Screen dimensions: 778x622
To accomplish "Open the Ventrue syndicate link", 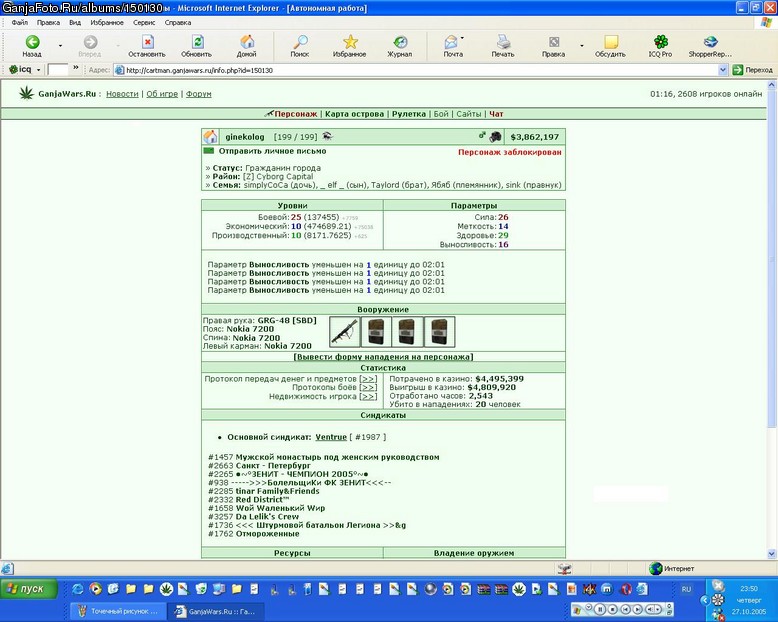I will (x=331, y=437).
